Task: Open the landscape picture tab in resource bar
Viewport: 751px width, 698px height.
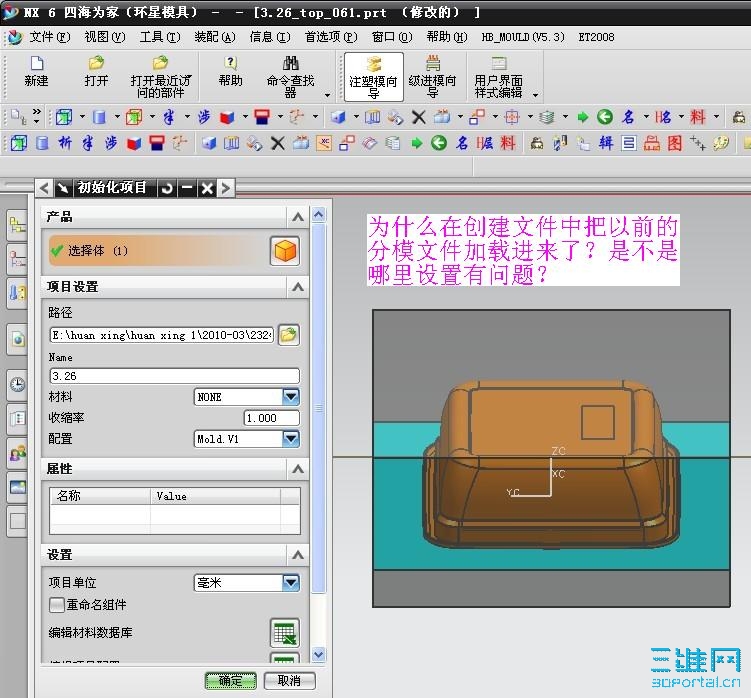Action: point(18,487)
